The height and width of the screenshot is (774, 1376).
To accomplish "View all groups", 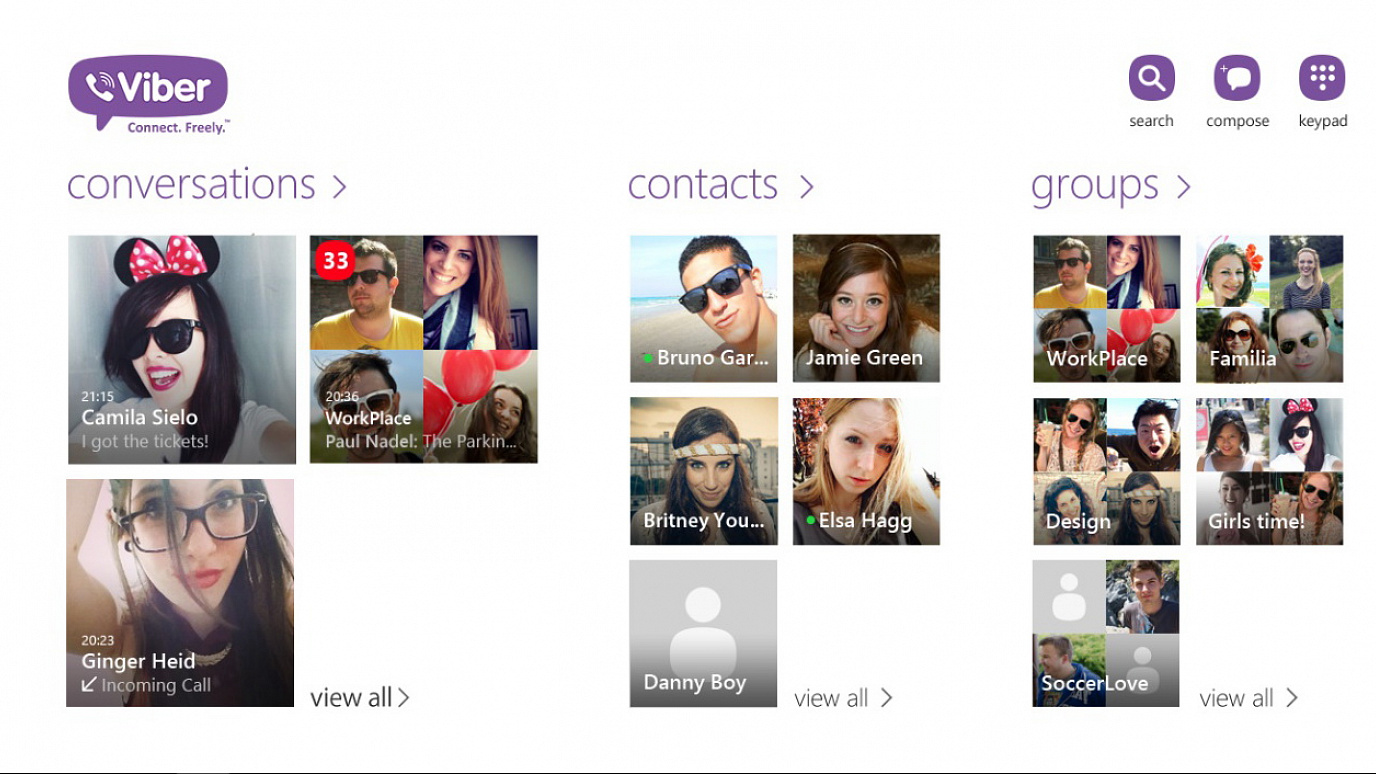I will tap(1248, 698).
